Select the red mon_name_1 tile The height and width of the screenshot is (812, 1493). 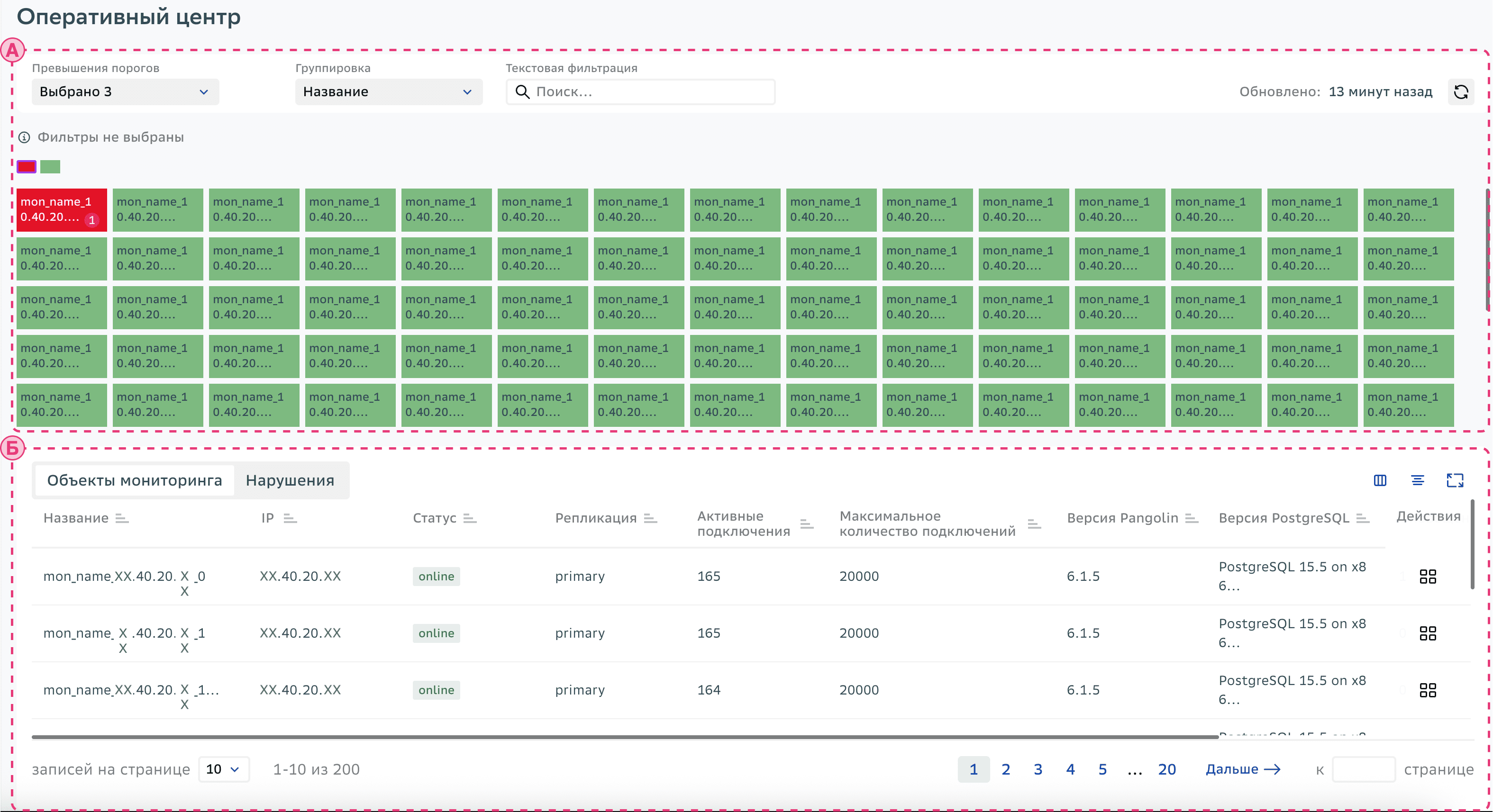tap(62, 210)
